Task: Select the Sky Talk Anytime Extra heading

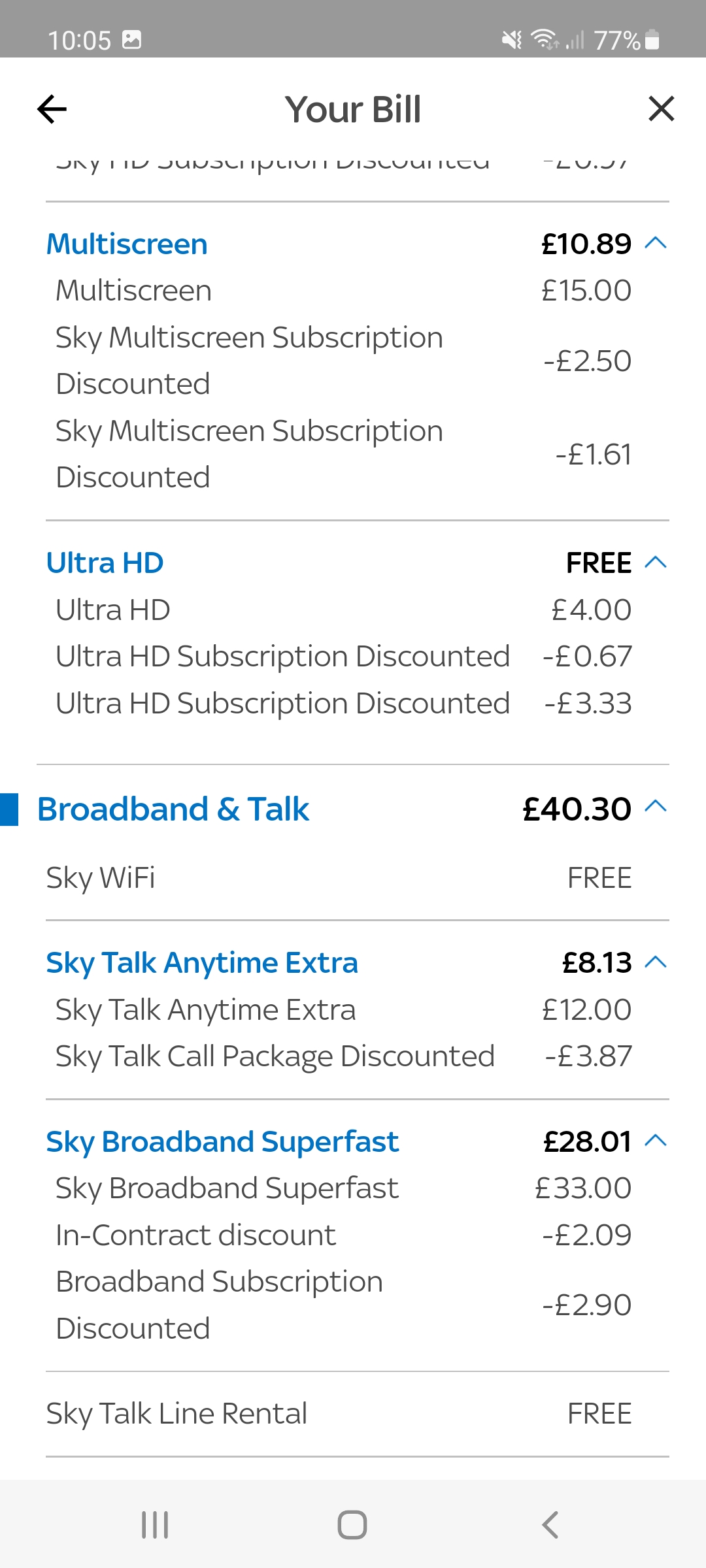Action: pos(201,962)
